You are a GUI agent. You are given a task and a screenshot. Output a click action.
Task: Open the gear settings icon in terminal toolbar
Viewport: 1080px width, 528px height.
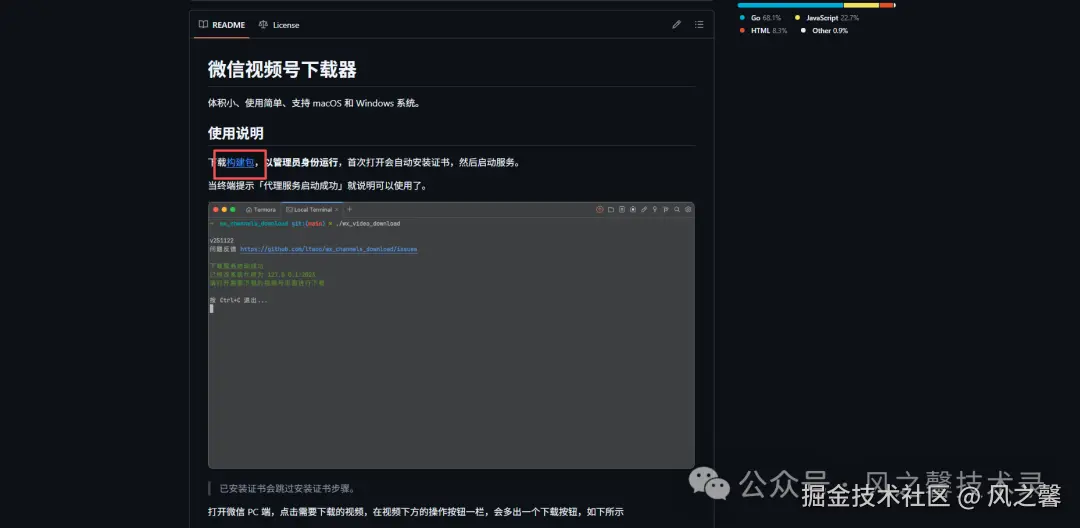[x=688, y=209]
